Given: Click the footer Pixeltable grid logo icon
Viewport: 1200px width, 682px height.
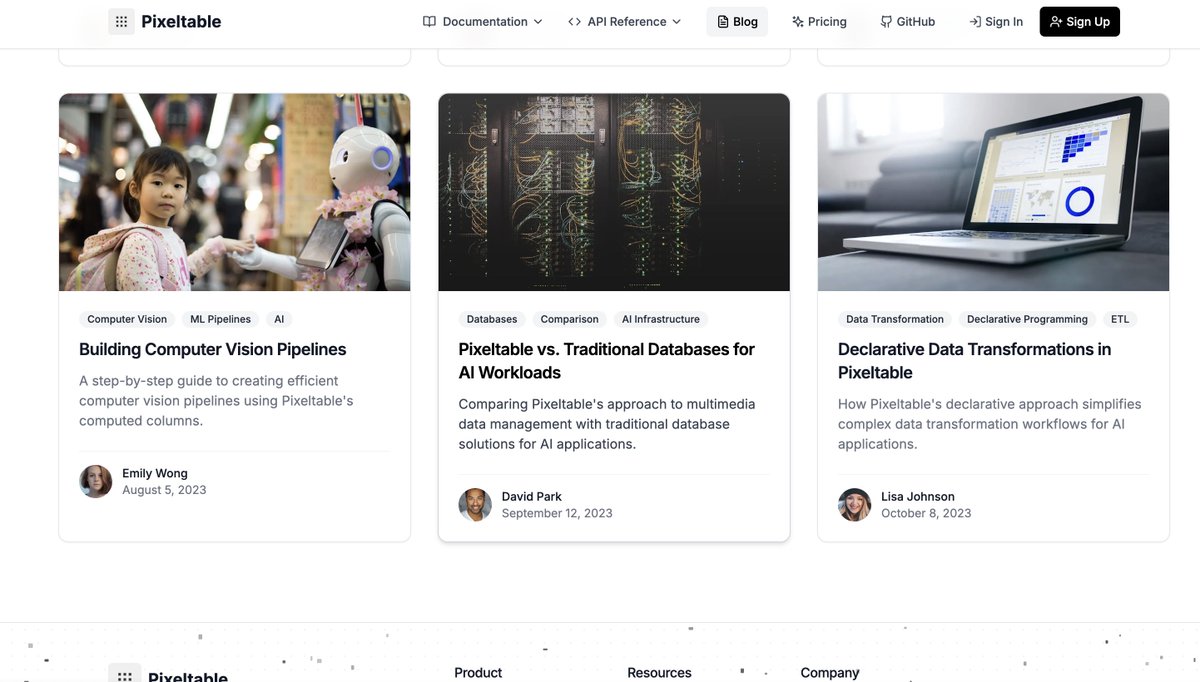Looking at the screenshot, I should (x=124, y=675).
